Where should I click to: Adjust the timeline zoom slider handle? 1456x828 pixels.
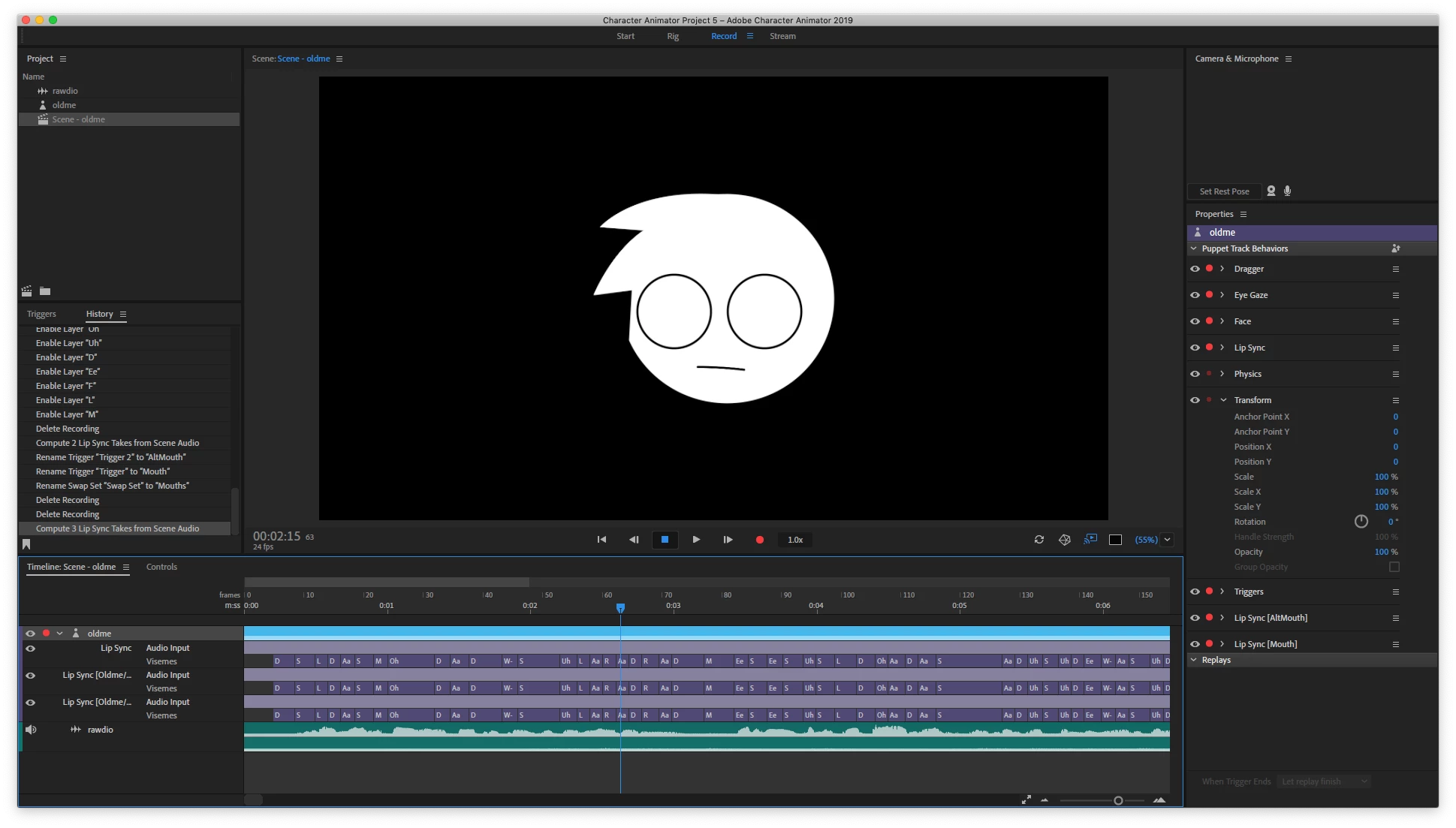click(x=1117, y=801)
